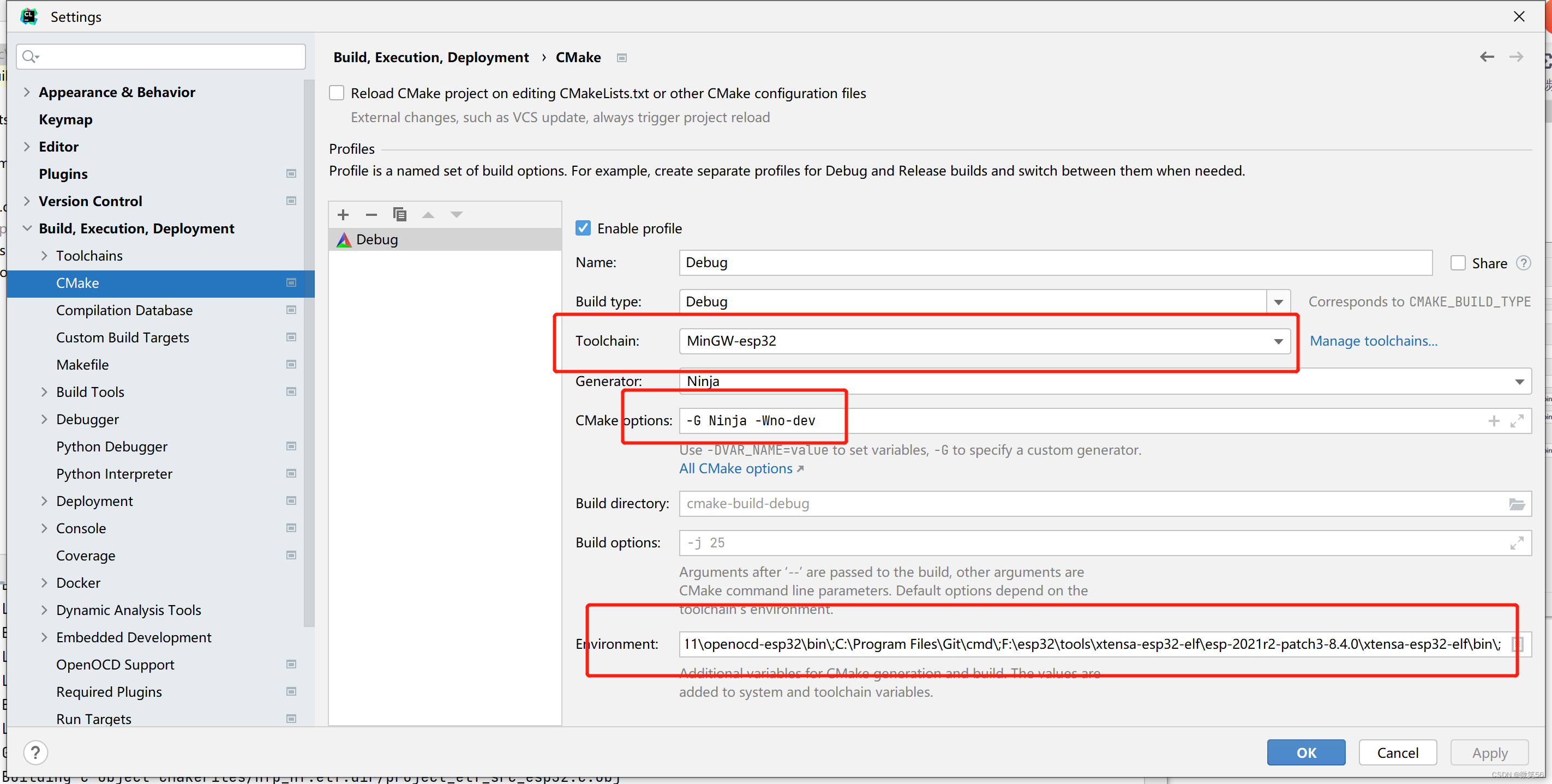Expand the Build options field
This screenshot has width=1552, height=784.
(x=1517, y=543)
